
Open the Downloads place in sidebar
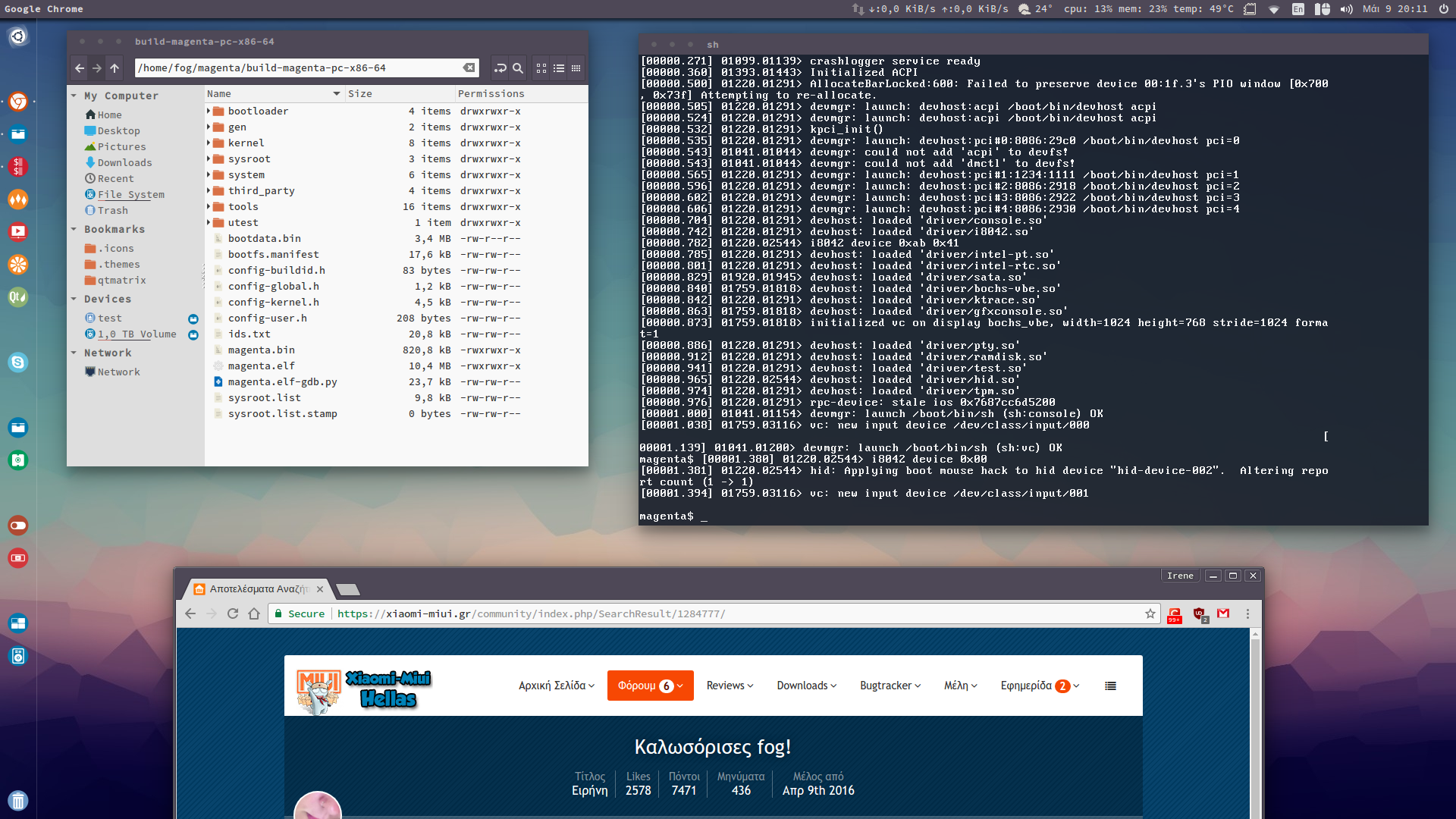point(124,162)
